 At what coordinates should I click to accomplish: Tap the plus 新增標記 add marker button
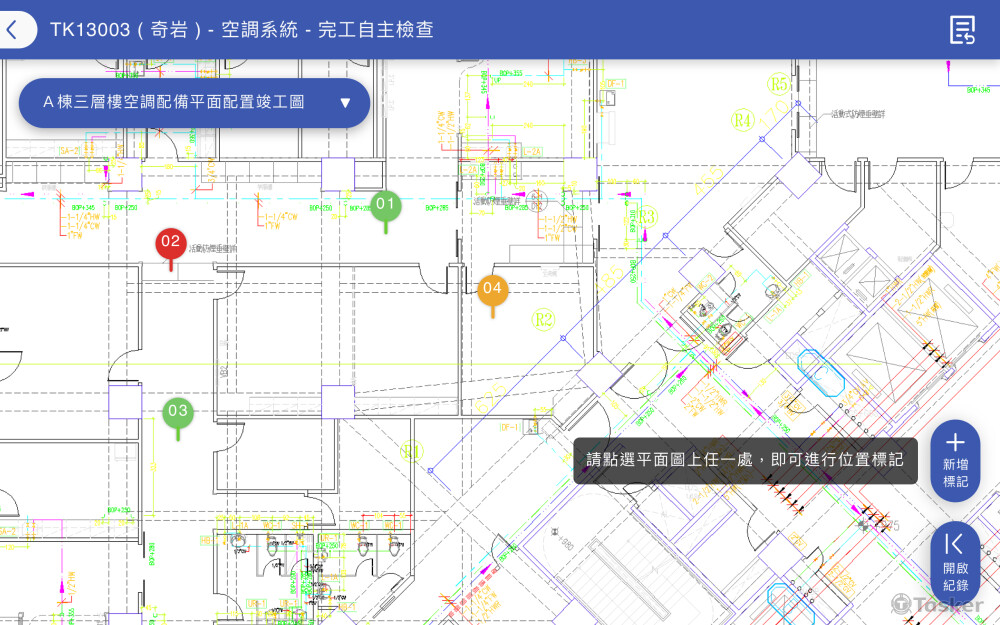pos(955,460)
